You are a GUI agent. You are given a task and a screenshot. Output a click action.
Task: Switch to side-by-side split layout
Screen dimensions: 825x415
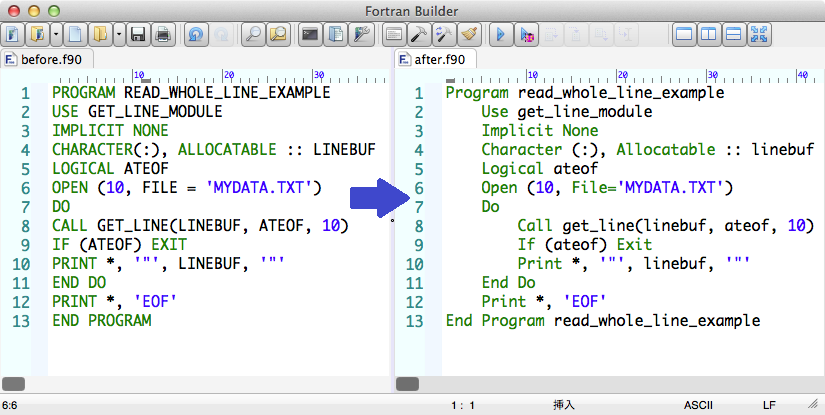coord(709,35)
